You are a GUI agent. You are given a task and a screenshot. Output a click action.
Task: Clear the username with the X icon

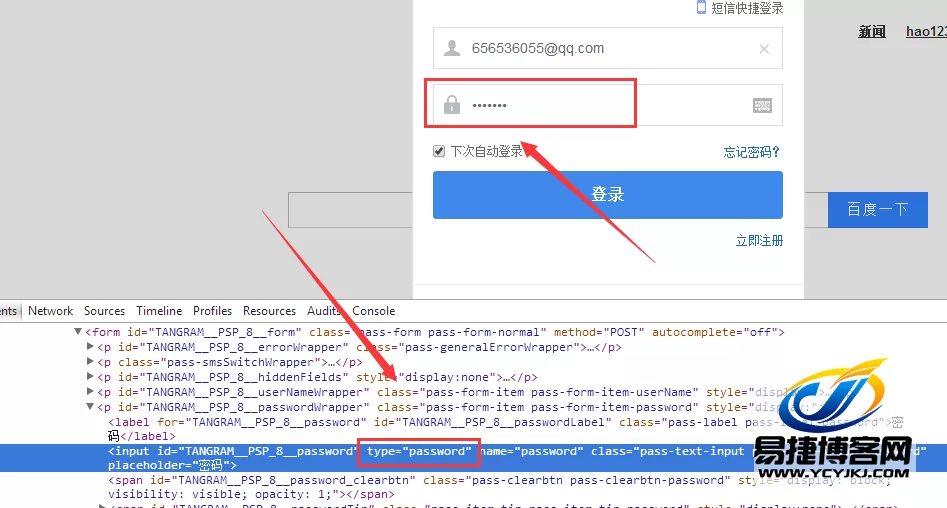click(764, 49)
